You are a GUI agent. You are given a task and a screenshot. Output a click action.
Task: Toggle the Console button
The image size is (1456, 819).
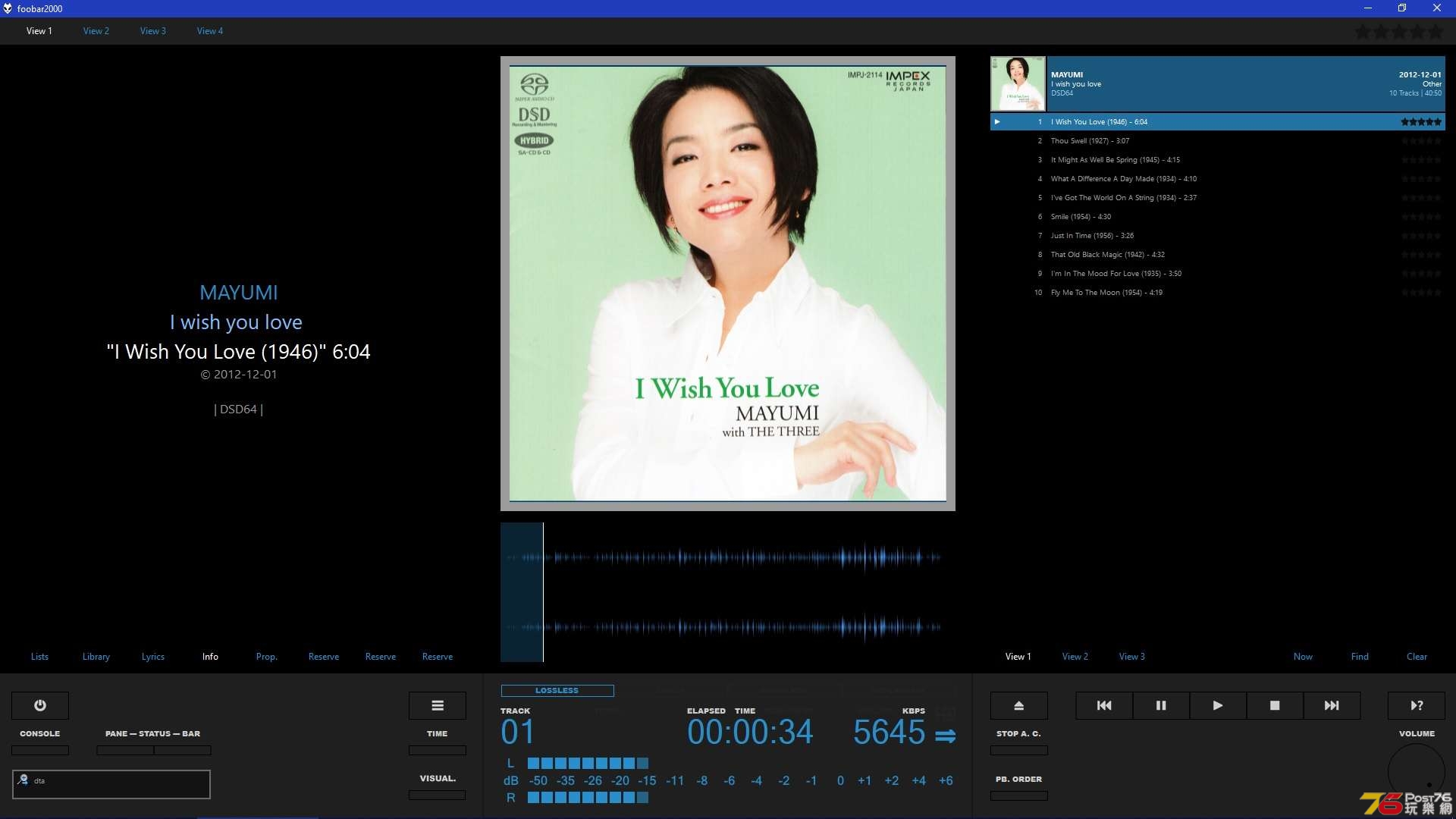(x=40, y=750)
